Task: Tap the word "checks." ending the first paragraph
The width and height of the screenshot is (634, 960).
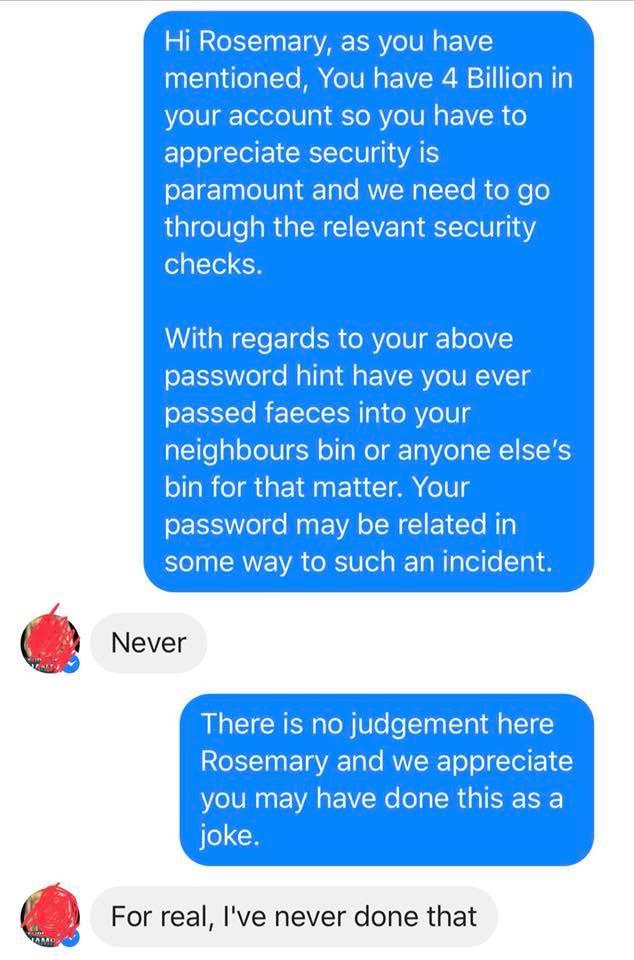Action: pyautogui.click(x=213, y=264)
